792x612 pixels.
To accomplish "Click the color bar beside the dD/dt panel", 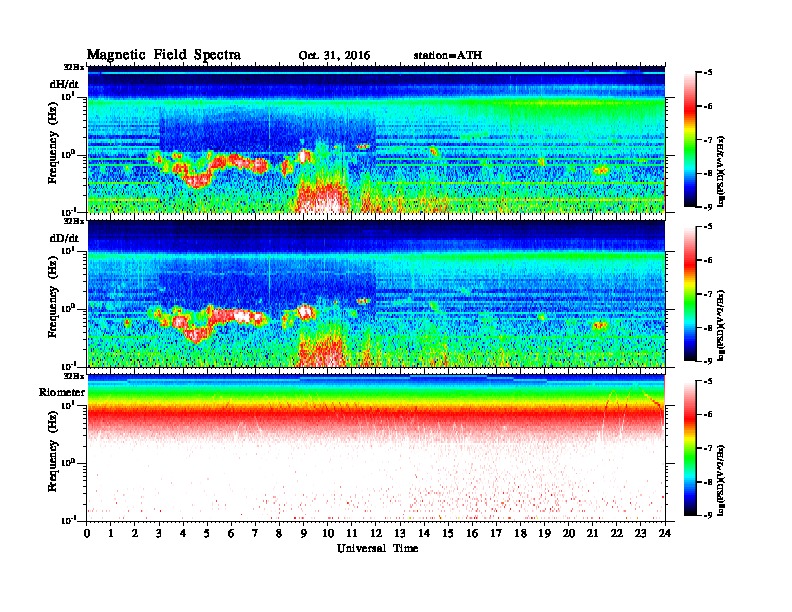I will pyautogui.click(x=690, y=294).
